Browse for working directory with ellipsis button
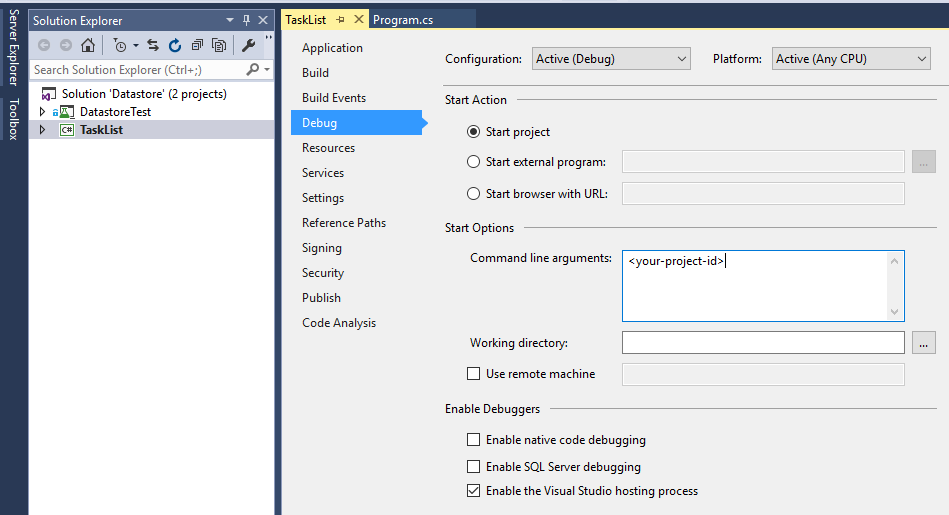This screenshot has width=949, height=515. [x=923, y=343]
